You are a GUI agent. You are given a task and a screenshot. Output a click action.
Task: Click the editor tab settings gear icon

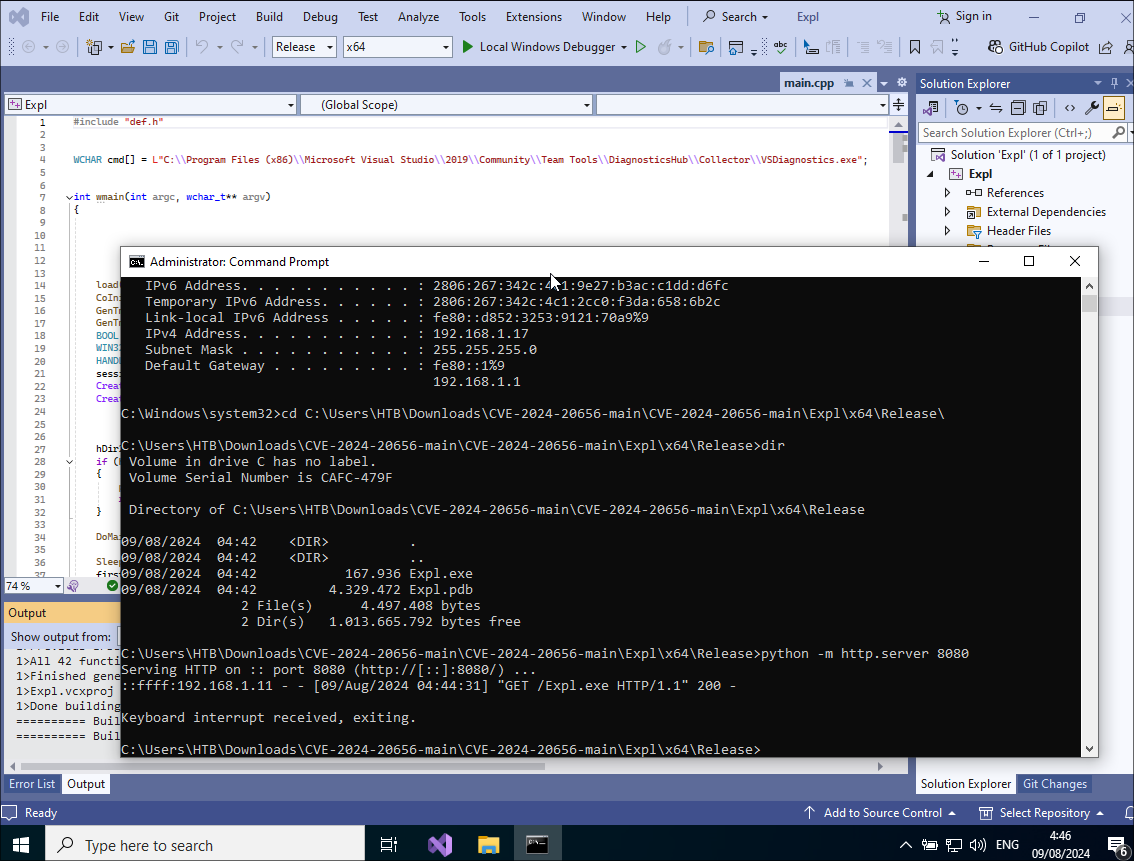pyautogui.click(x=902, y=82)
